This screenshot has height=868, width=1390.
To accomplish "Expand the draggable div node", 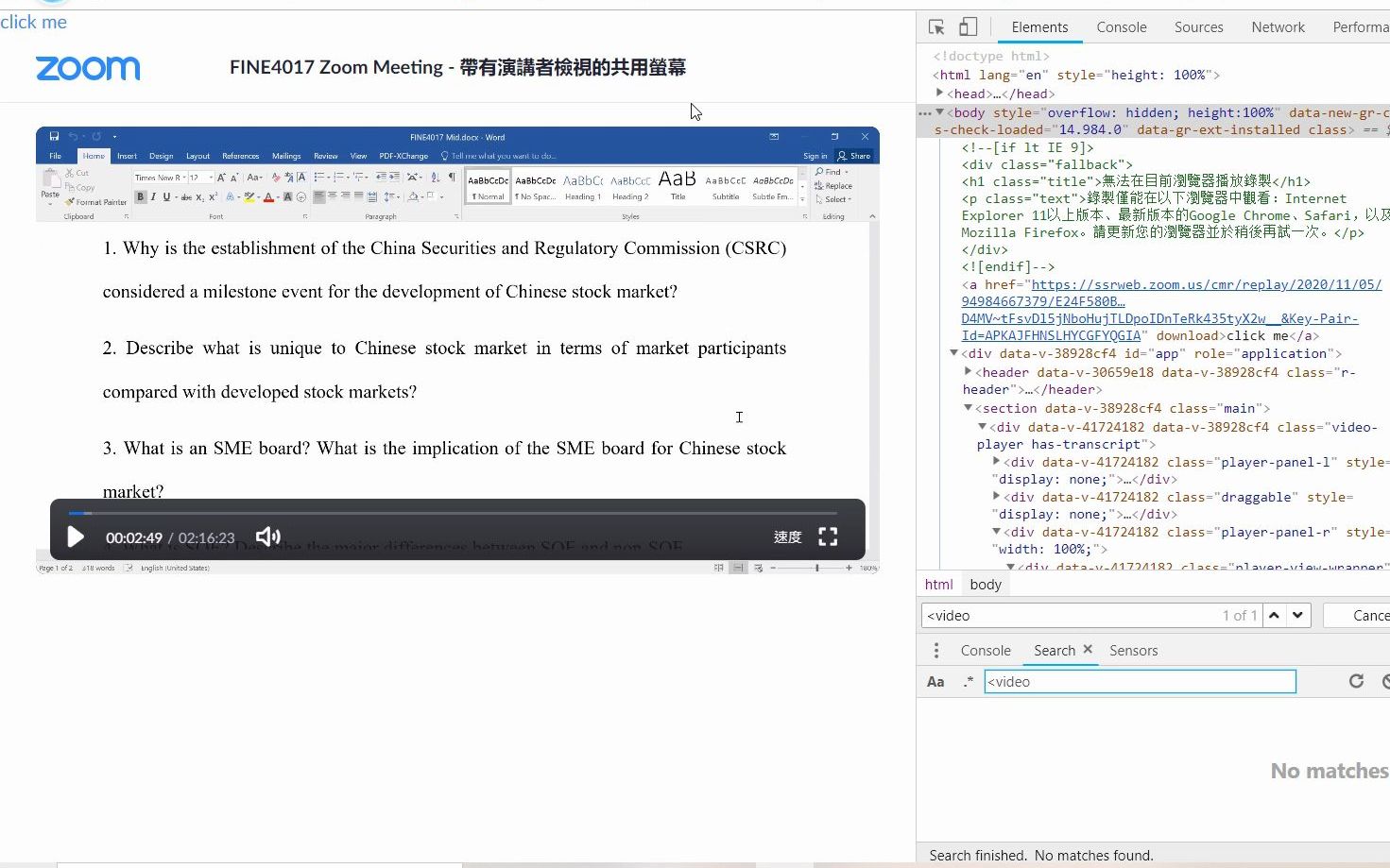I will (x=996, y=497).
